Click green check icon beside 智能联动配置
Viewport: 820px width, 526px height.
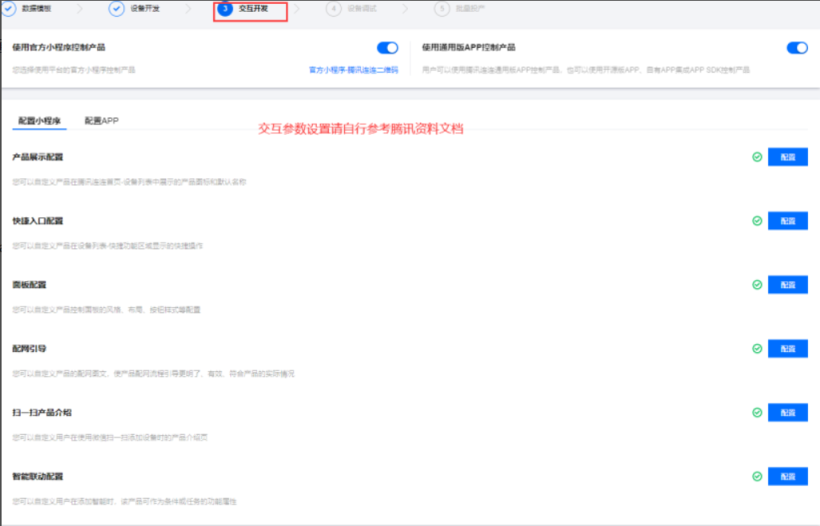click(x=757, y=476)
